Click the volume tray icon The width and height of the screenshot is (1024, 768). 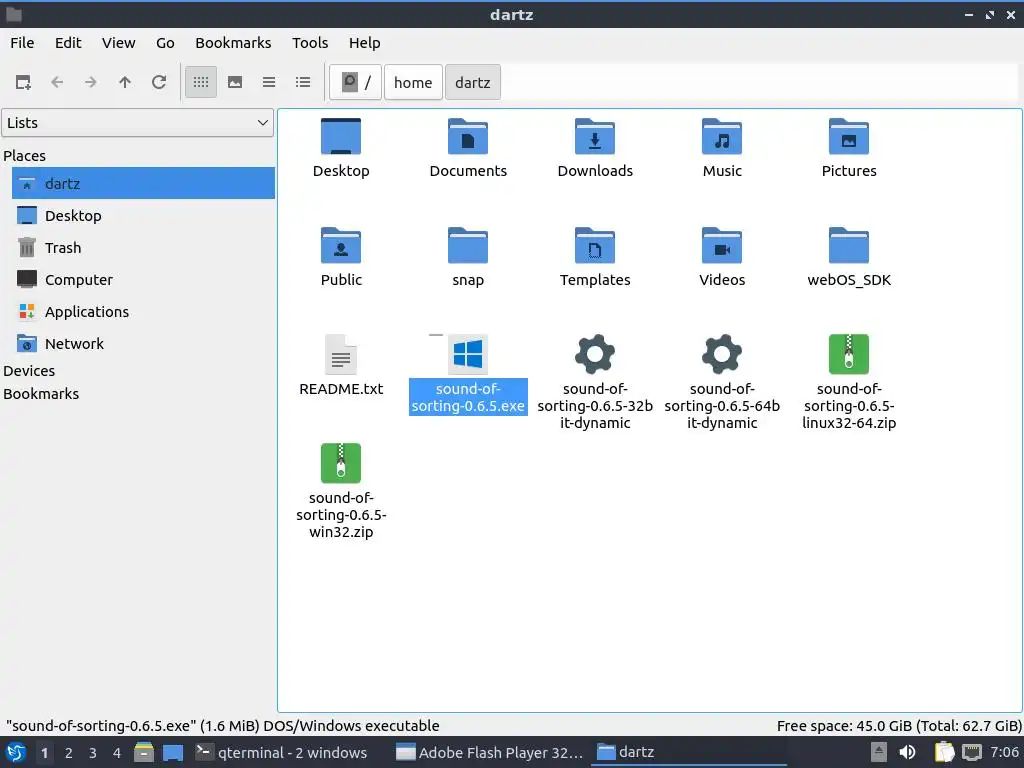907,752
